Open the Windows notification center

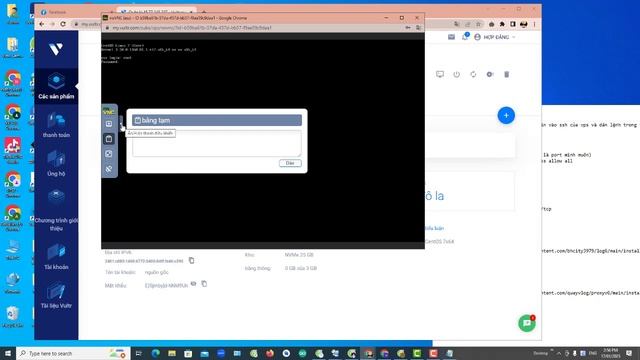tap(629, 353)
